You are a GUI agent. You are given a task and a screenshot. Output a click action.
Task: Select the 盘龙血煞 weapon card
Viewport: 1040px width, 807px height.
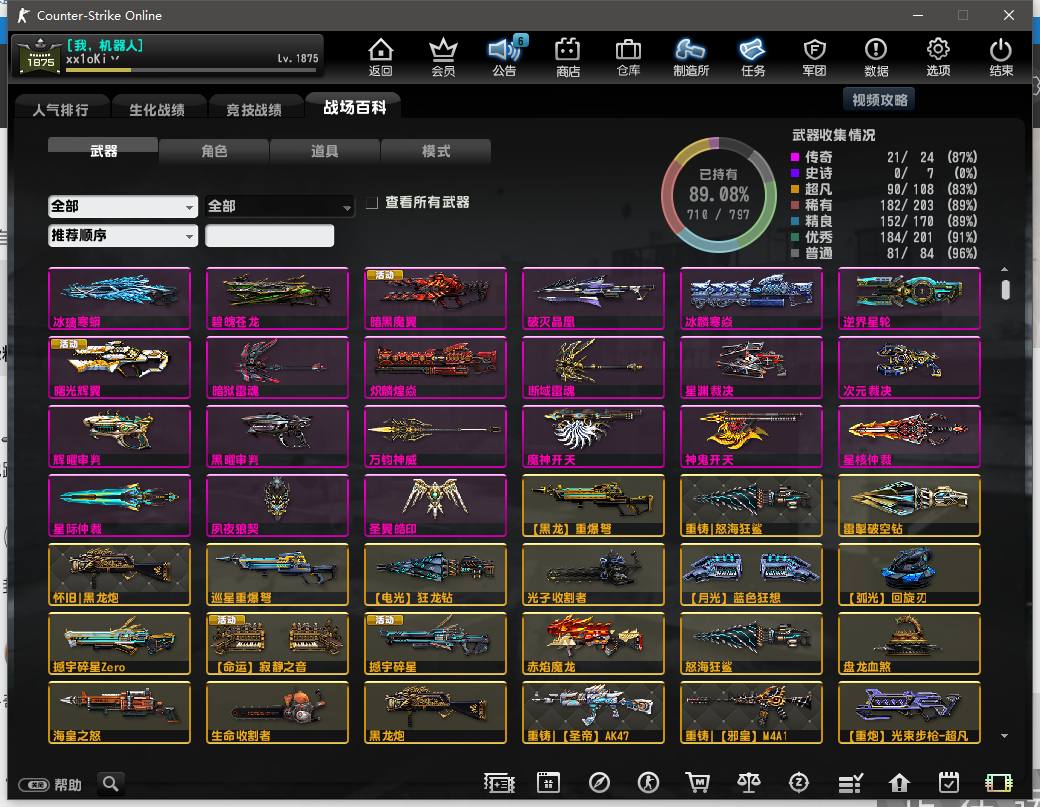(909, 643)
